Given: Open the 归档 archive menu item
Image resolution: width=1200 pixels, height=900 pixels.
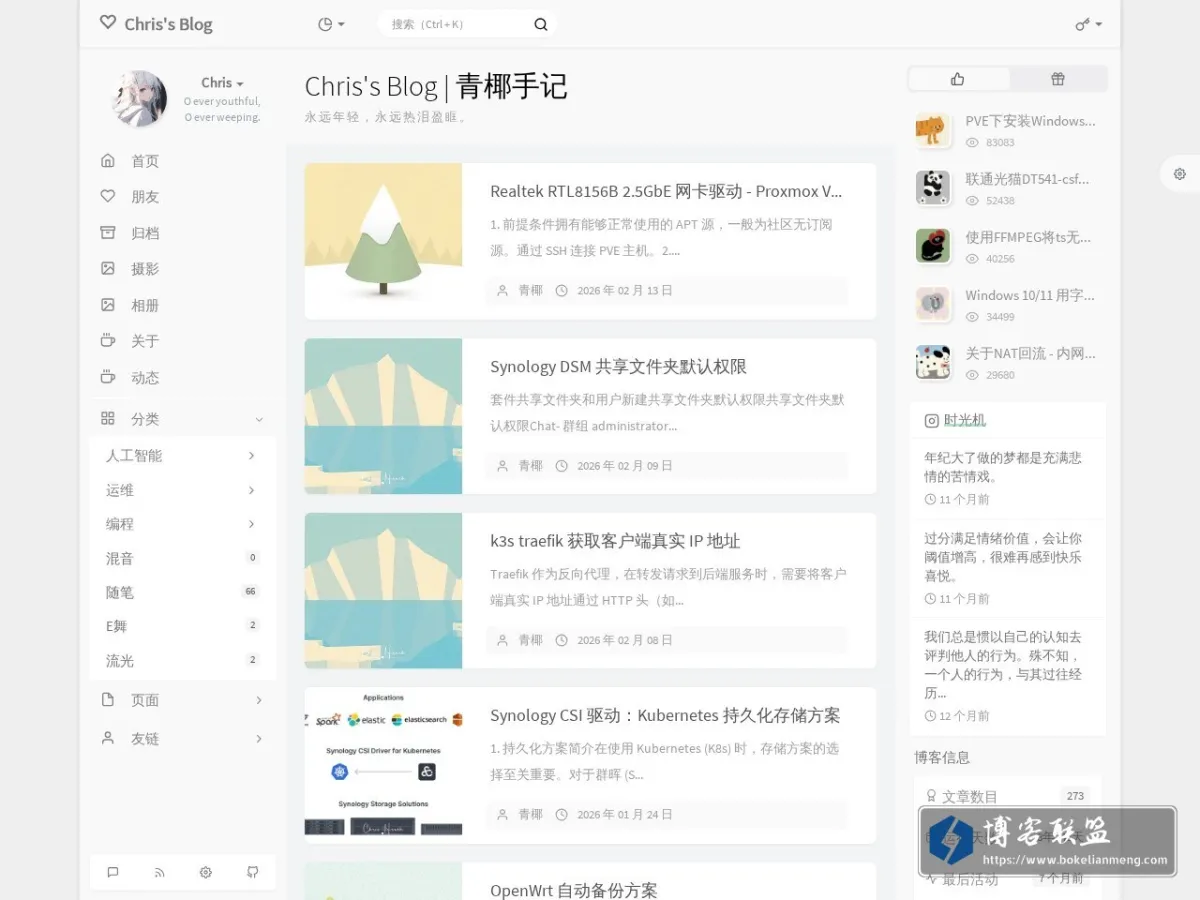Looking at the screenshot, I should click(x=182, y=233).
